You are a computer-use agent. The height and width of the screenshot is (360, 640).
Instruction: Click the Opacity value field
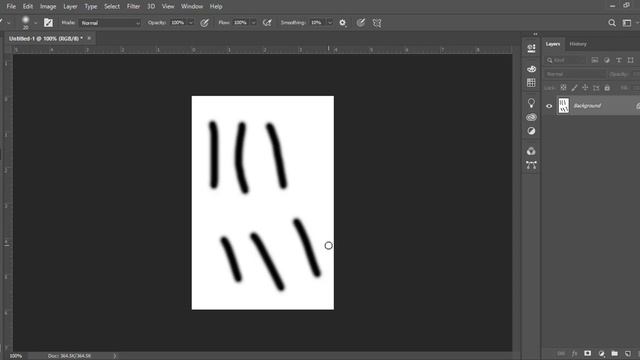(x=178, y=23)
